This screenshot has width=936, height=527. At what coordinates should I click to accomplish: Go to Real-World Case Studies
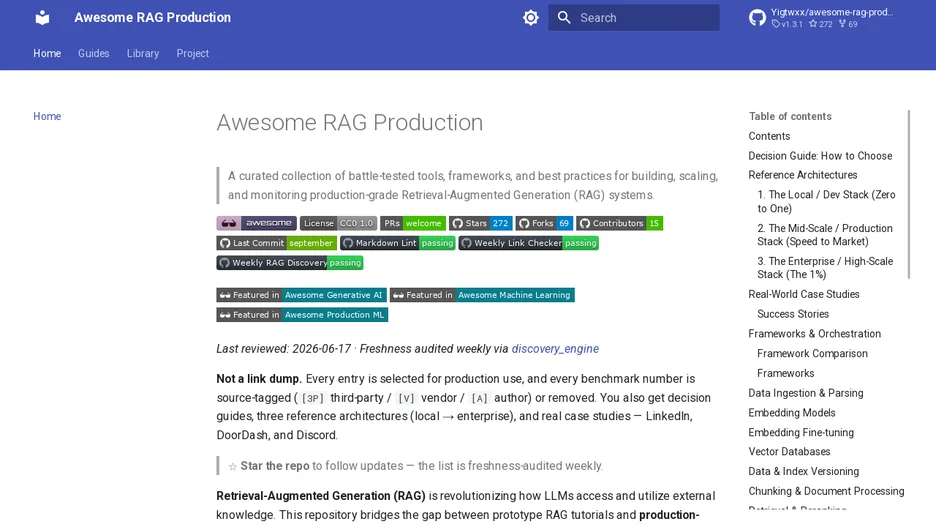point(804,294)
